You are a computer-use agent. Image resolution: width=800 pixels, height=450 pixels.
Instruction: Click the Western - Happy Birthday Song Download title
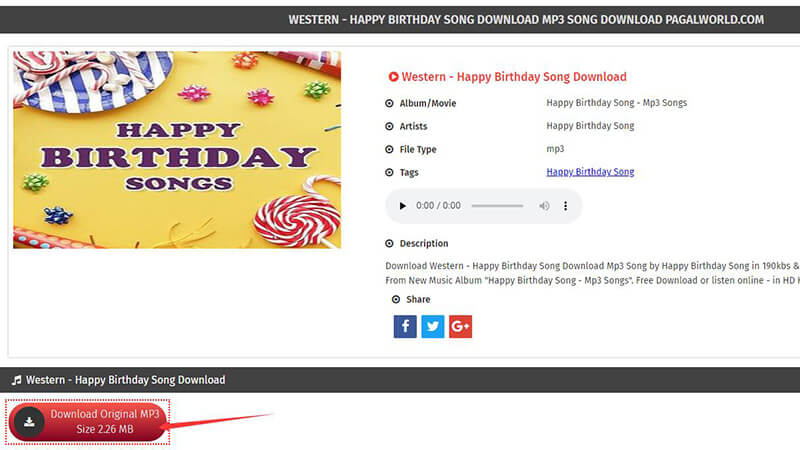pyautogui.click(x=514, y=77)
